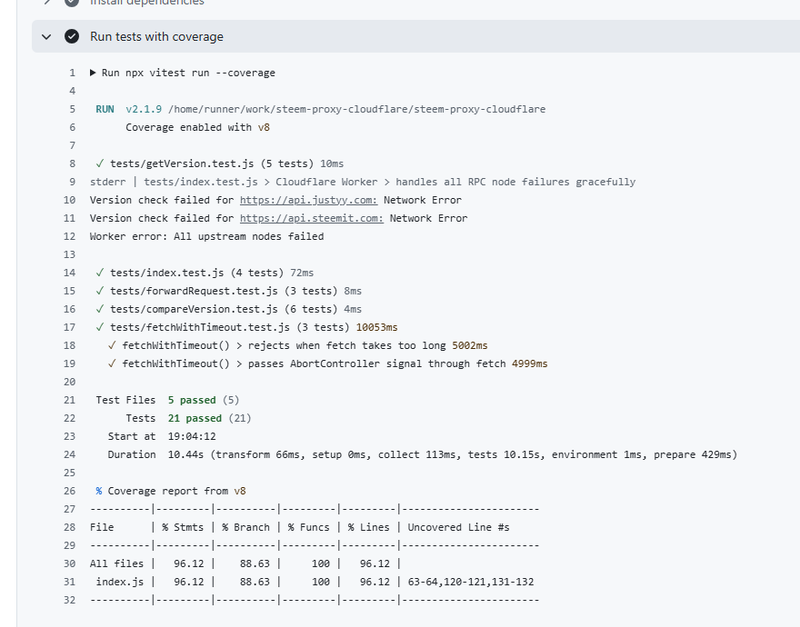This screenshot has height=627, width=800.
Task: Jump to log line number 12
Action: 69,236
